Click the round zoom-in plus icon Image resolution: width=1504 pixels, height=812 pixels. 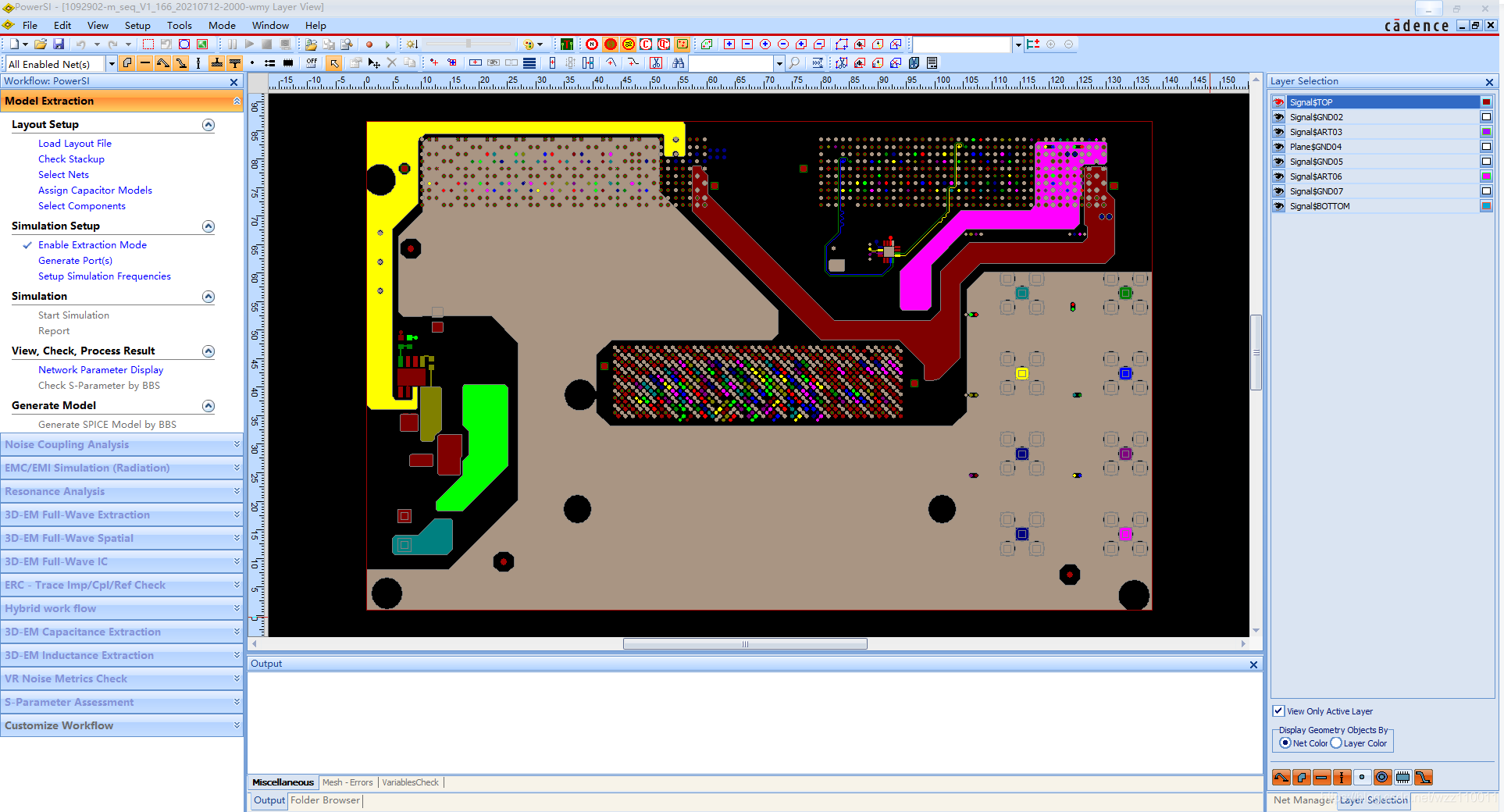click(765, 45)
